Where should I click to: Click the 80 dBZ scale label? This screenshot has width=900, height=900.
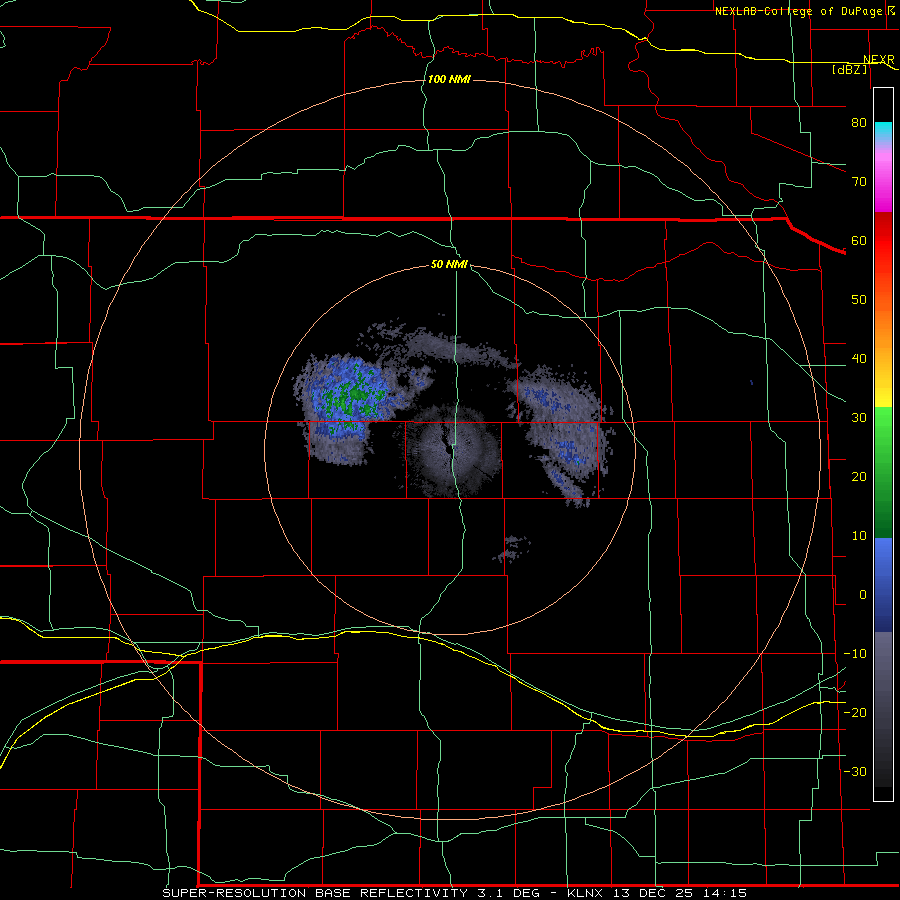pyautogui.click(x=859, y=122)
